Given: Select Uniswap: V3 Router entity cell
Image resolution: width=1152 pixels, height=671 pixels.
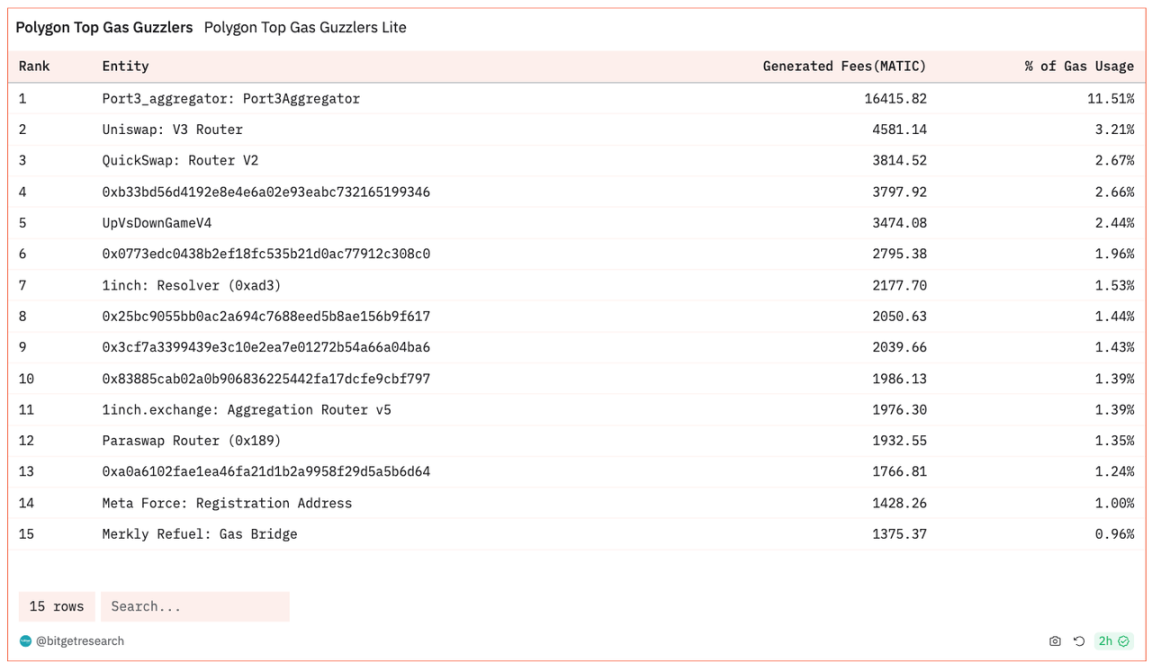Looking at the screenshot, I should pos(172,130).
